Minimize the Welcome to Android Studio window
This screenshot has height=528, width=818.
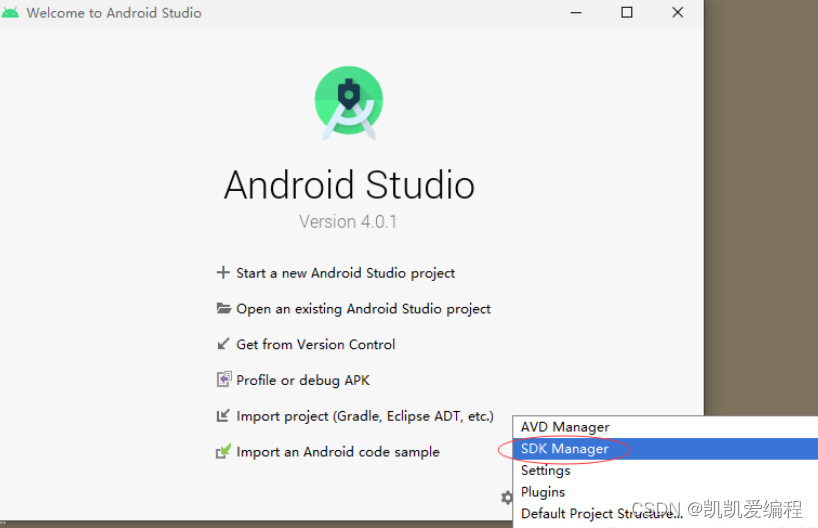[x=576, y=13]
